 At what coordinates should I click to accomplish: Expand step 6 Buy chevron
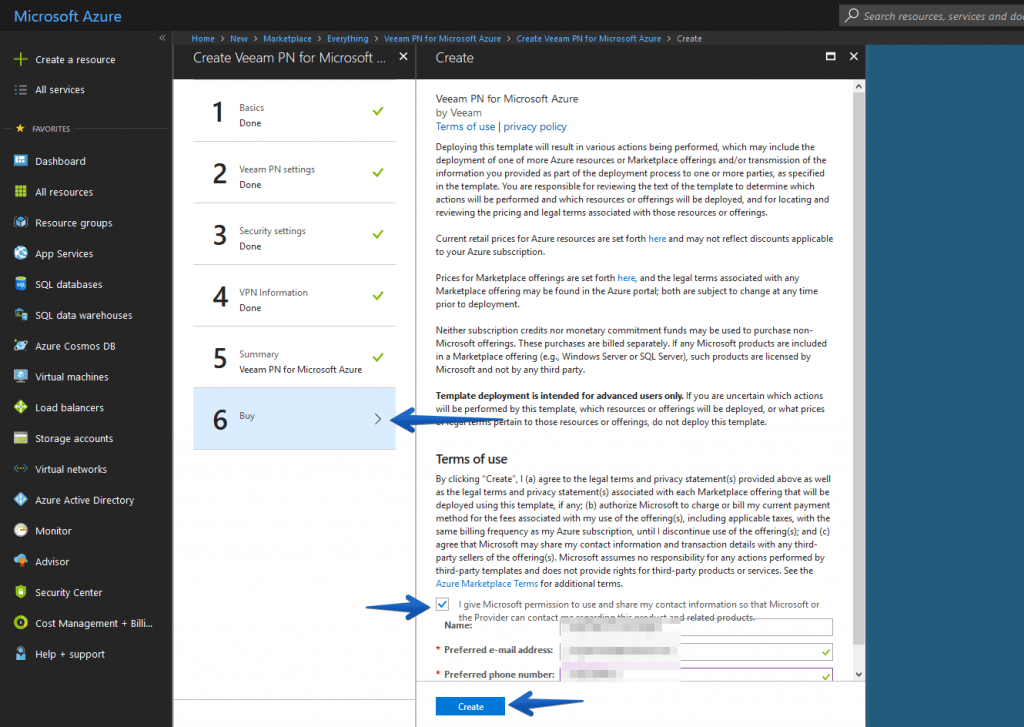[377, 419]
